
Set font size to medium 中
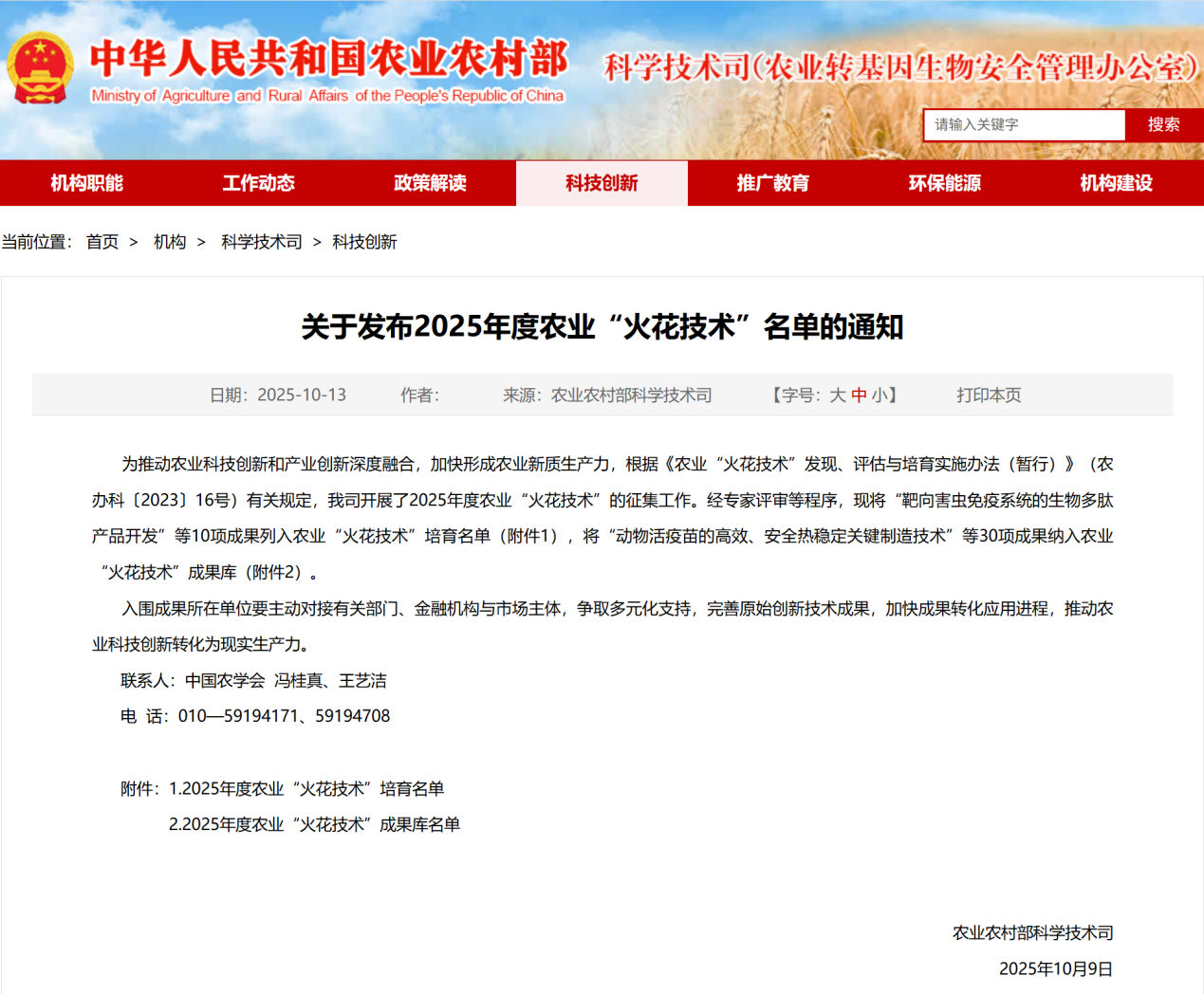[x=859, y=396]
